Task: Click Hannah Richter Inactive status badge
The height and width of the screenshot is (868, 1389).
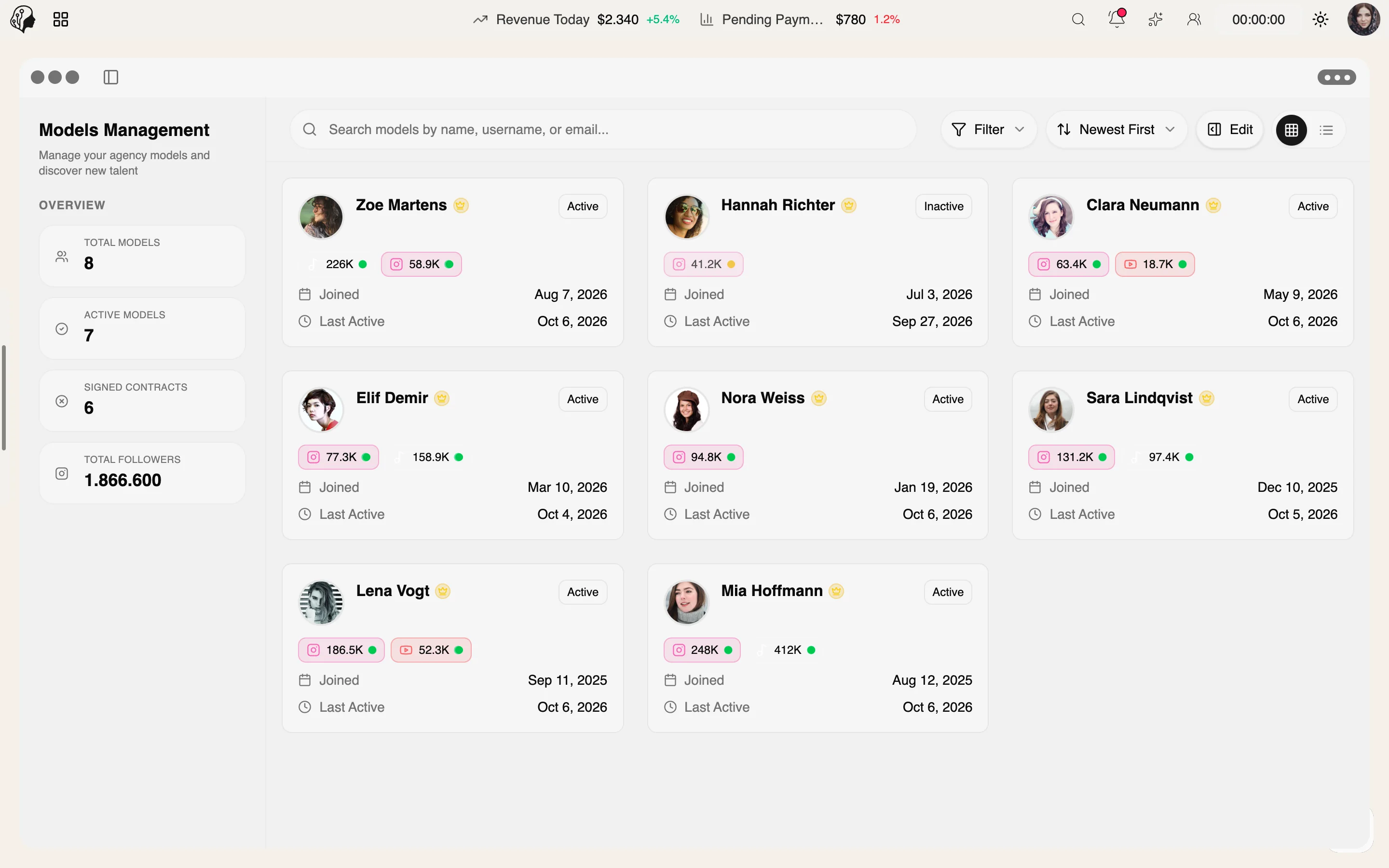Action: click(943, 206)
